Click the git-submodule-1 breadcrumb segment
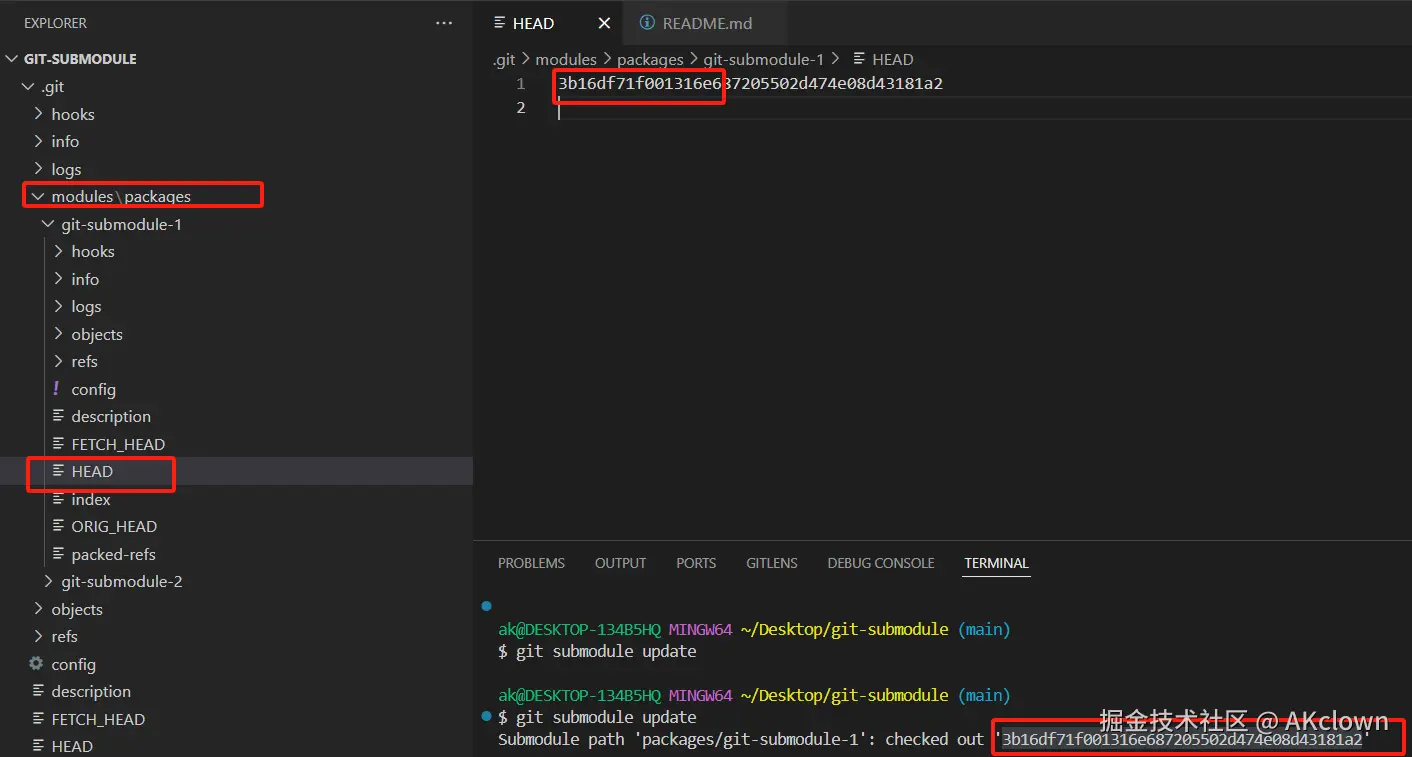 click(x=764, y=59)
